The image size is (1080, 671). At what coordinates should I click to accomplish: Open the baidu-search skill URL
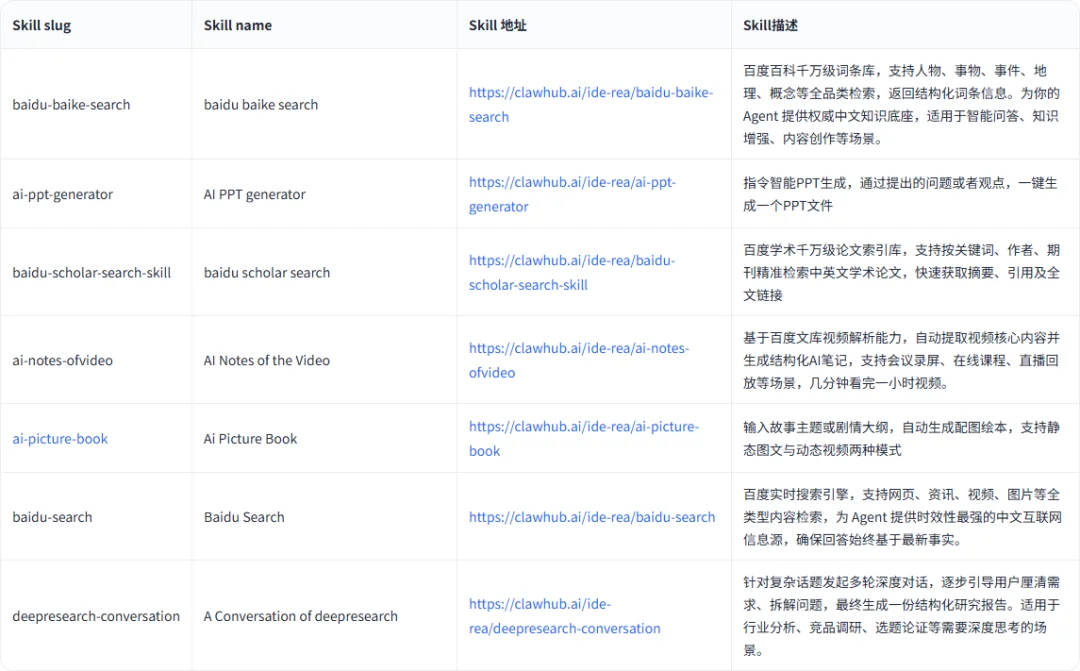(592, 517)
